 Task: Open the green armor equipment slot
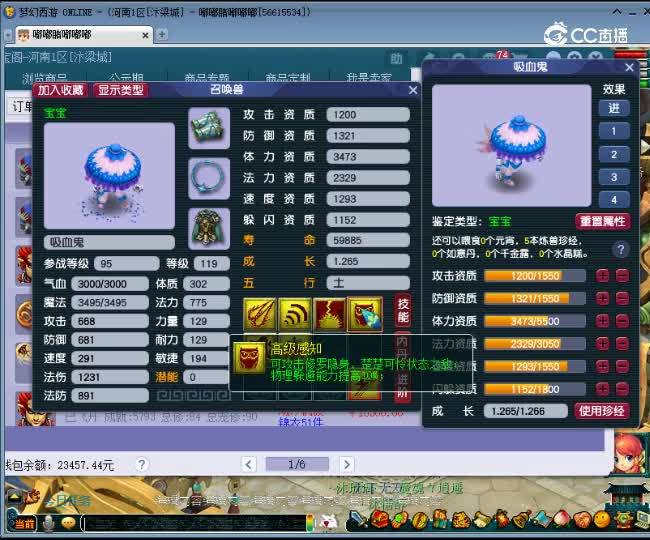pos(209,228)
